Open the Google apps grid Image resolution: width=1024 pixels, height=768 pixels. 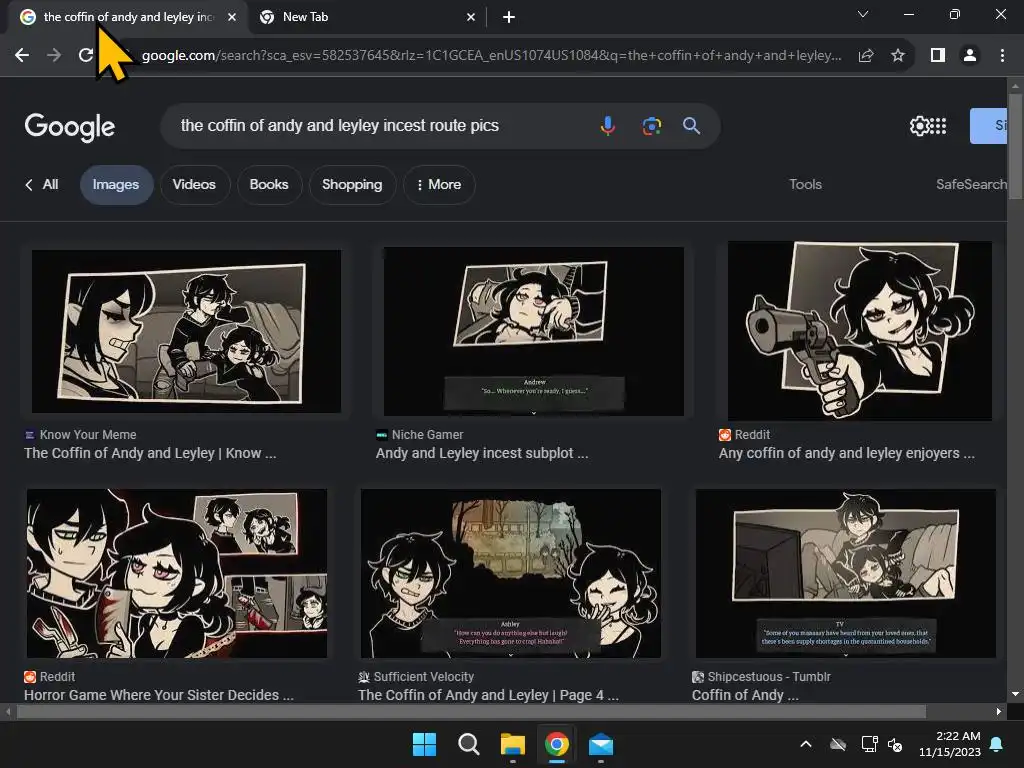[938, 126]
